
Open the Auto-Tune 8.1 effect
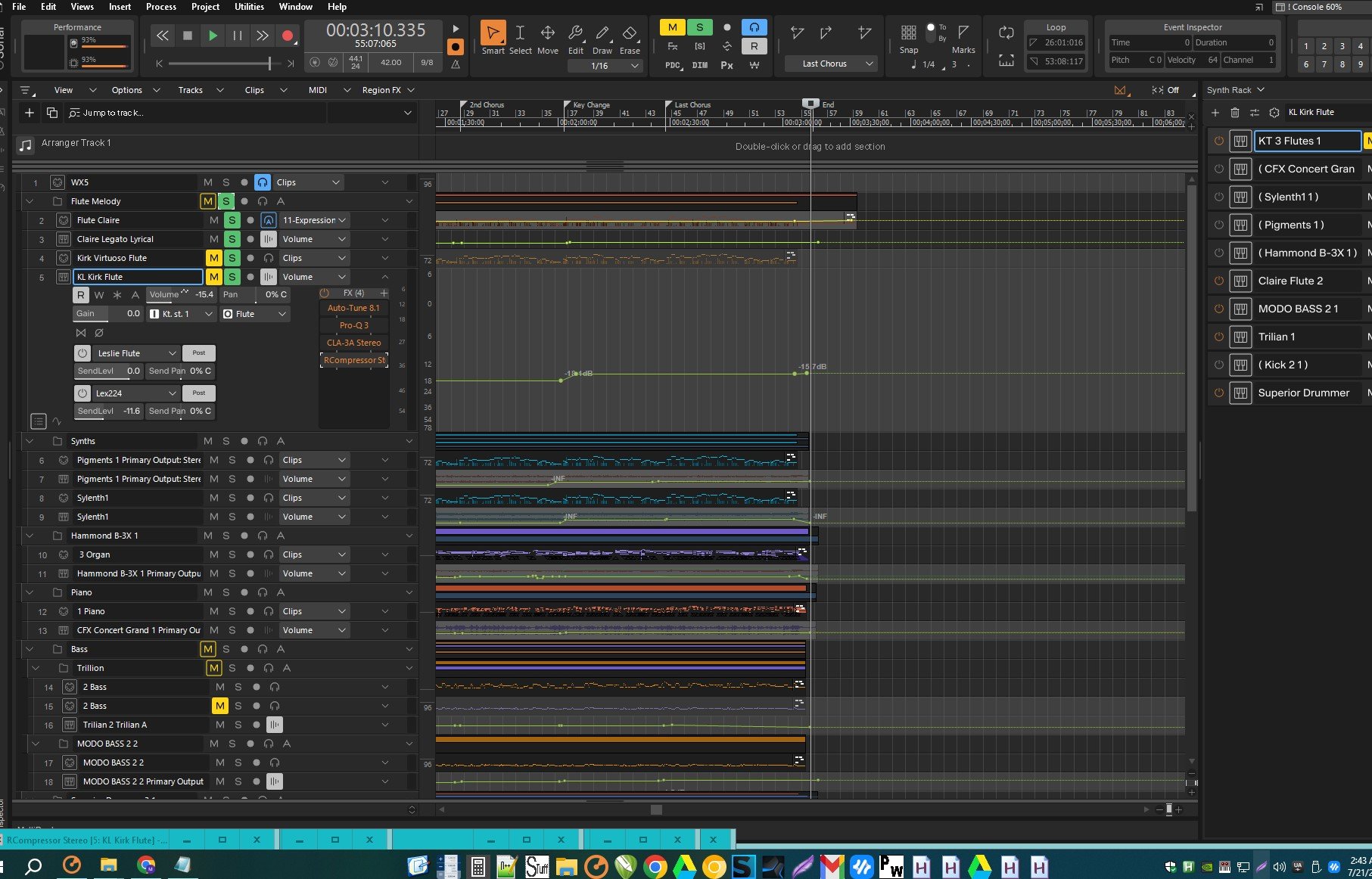(353, 308)
